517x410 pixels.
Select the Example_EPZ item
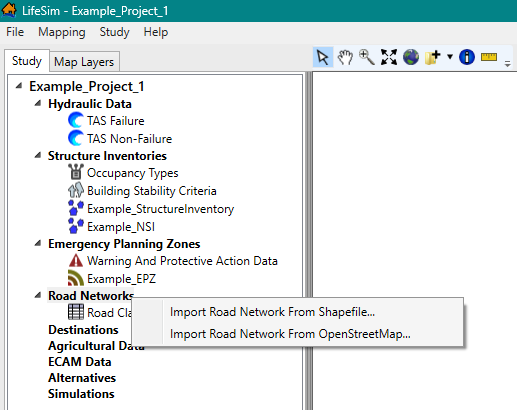coord(121,279)
